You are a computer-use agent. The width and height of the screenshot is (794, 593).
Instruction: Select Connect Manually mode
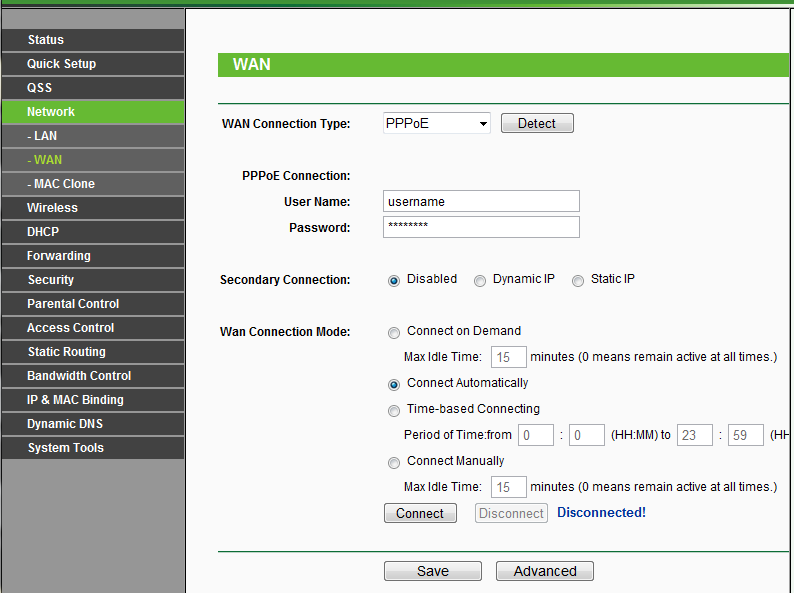[393, 463]
